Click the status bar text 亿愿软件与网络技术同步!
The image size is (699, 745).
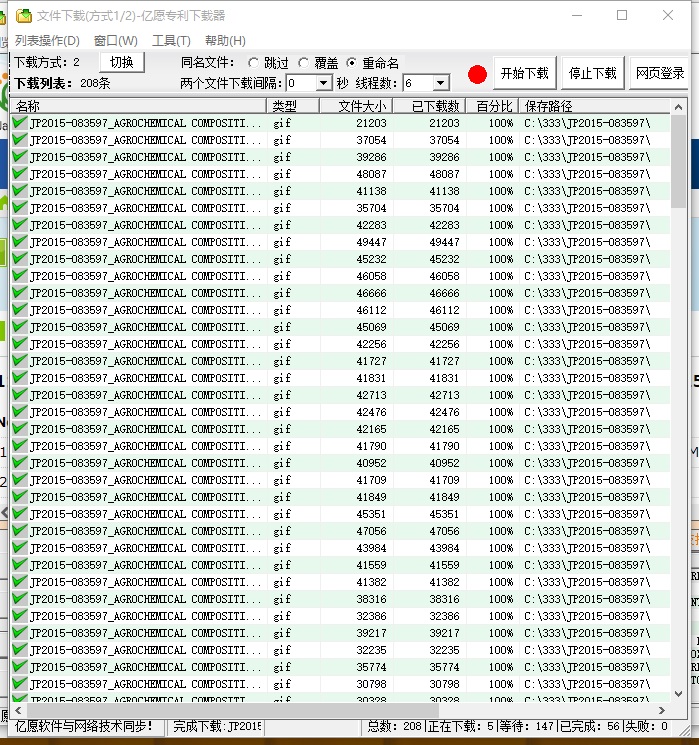(84, 726)
